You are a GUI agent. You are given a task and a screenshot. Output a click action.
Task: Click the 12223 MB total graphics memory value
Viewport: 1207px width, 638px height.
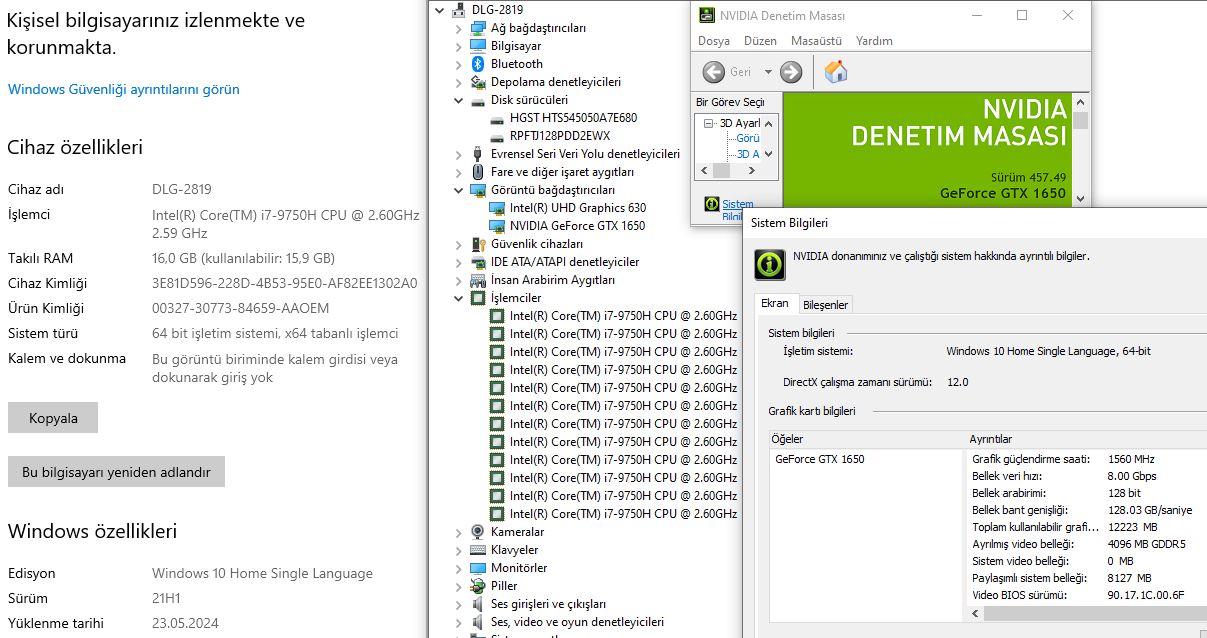[x=1132, y=527]
